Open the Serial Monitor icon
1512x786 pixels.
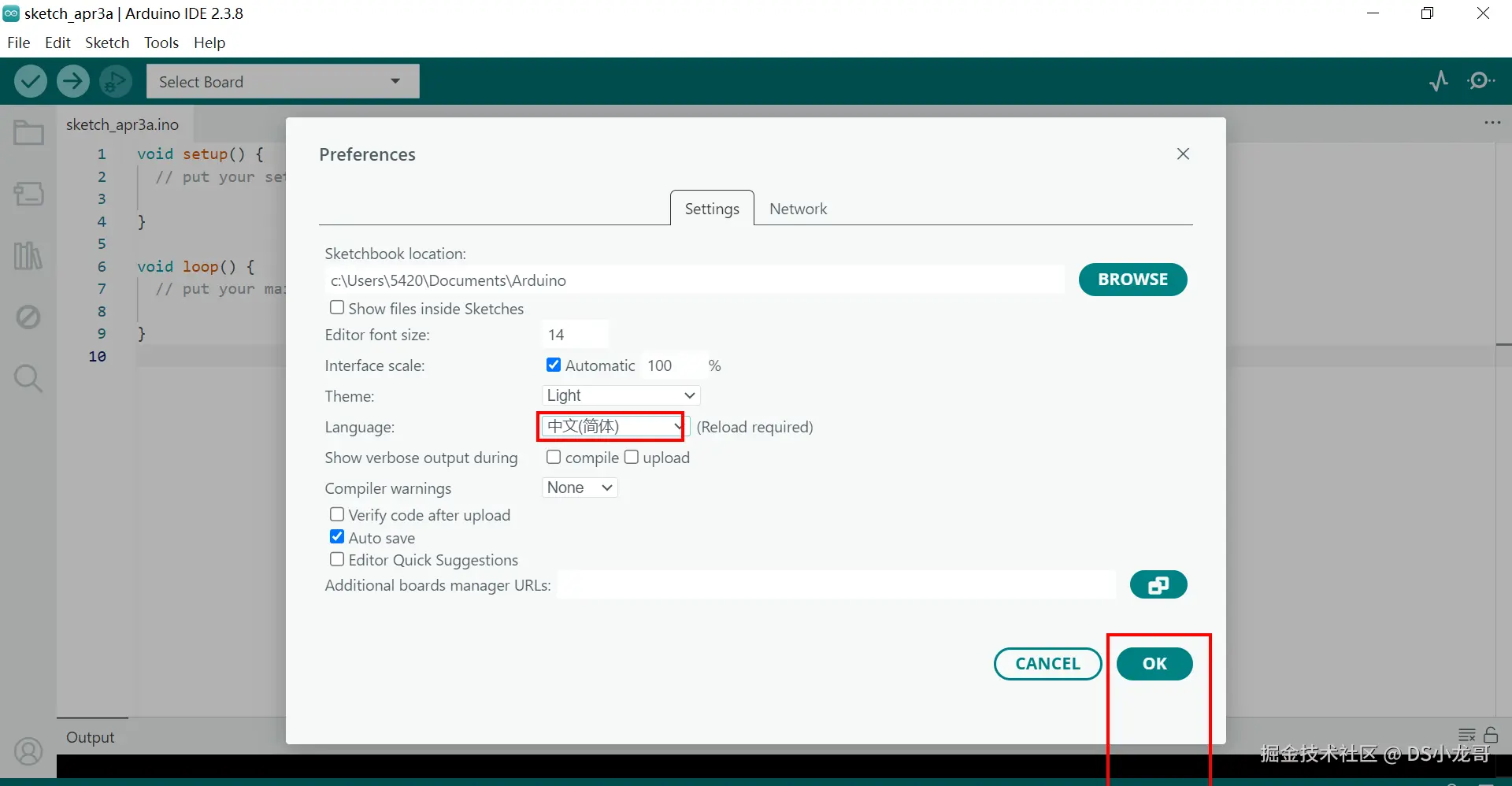click(x=1481, y=81)
